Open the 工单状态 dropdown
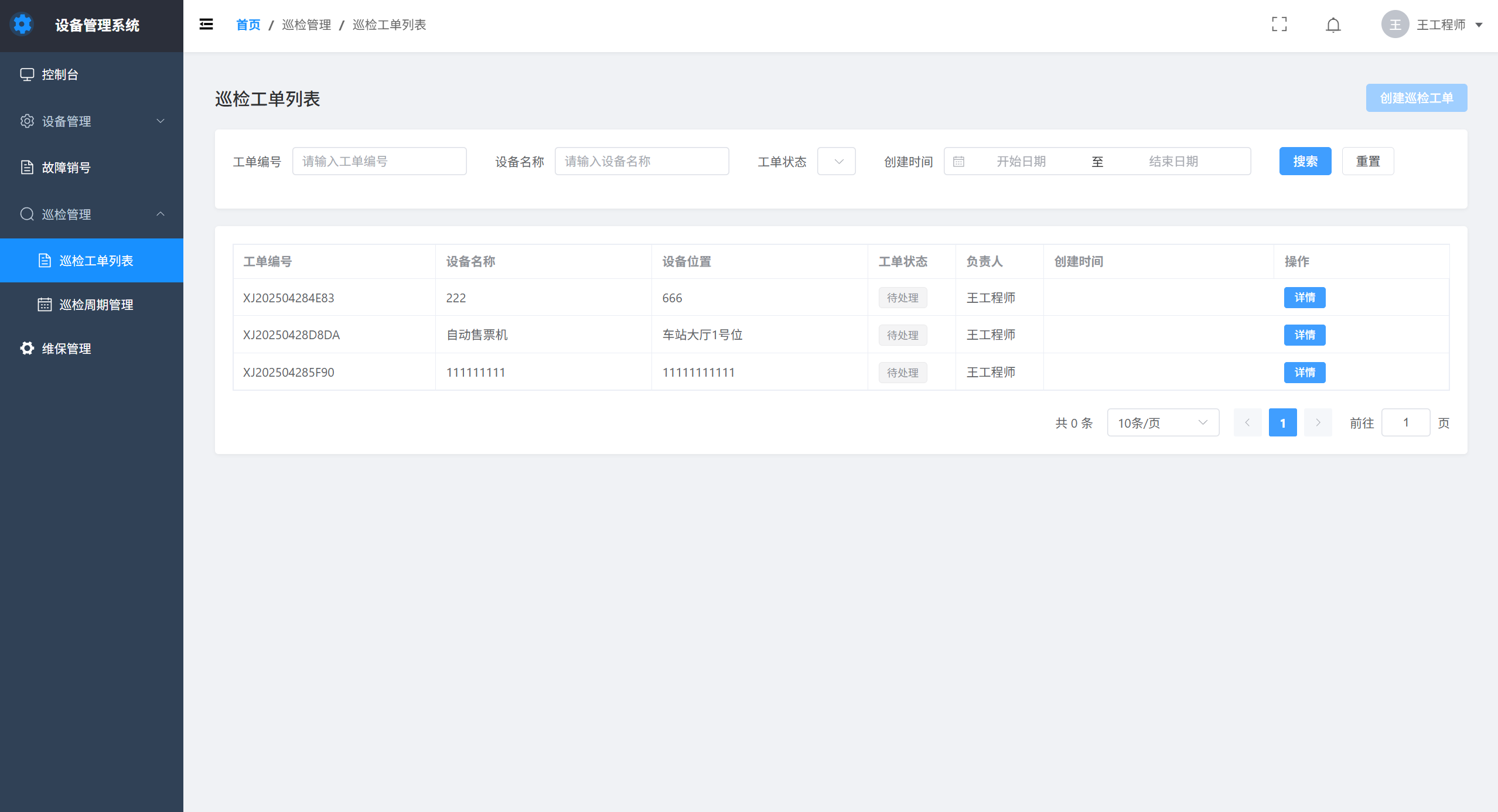 click(836, 162)
